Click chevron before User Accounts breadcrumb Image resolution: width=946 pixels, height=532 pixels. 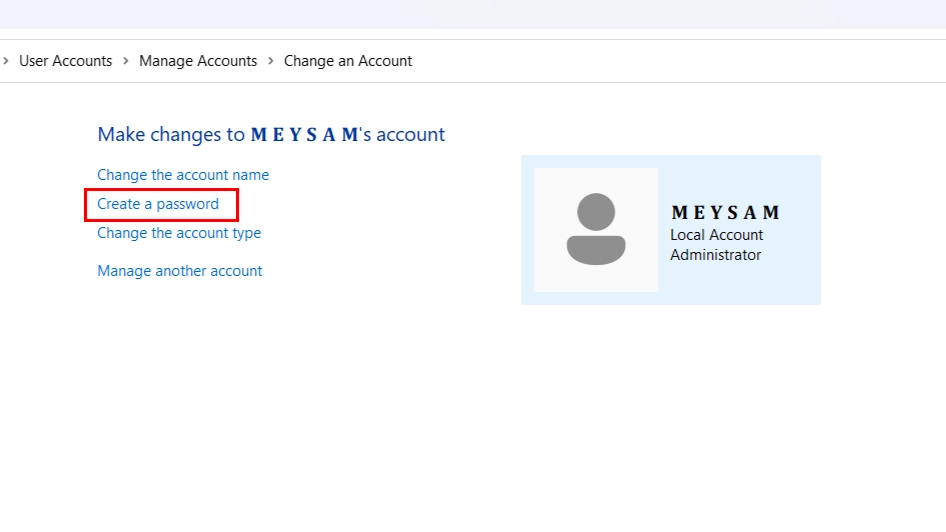click(x=6, y=61)
